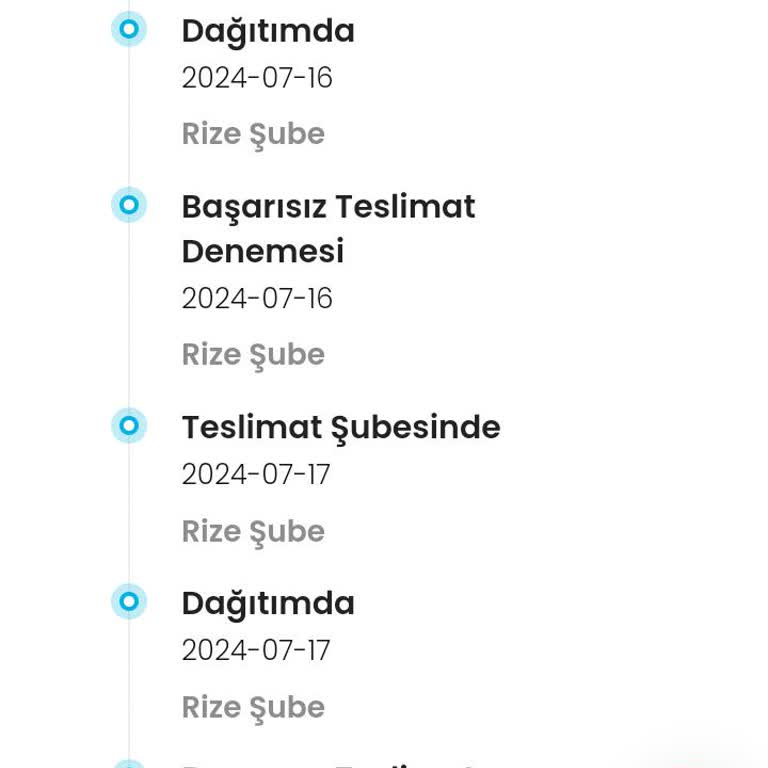Image resolution: width=768 pixels, height=768 pixels.
Task: Select the marker of Dağıtımda dated 2024-07-17
Action: (129, 602)
